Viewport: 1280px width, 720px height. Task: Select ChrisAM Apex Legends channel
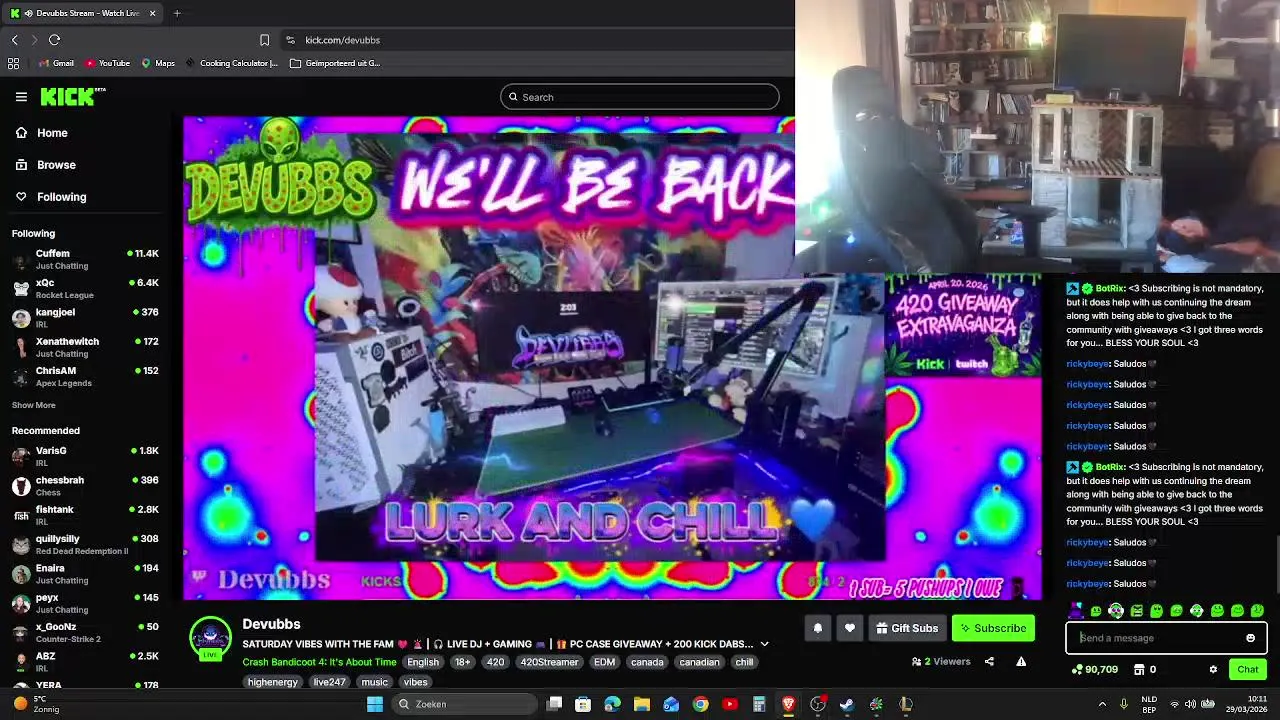[85, 376]
